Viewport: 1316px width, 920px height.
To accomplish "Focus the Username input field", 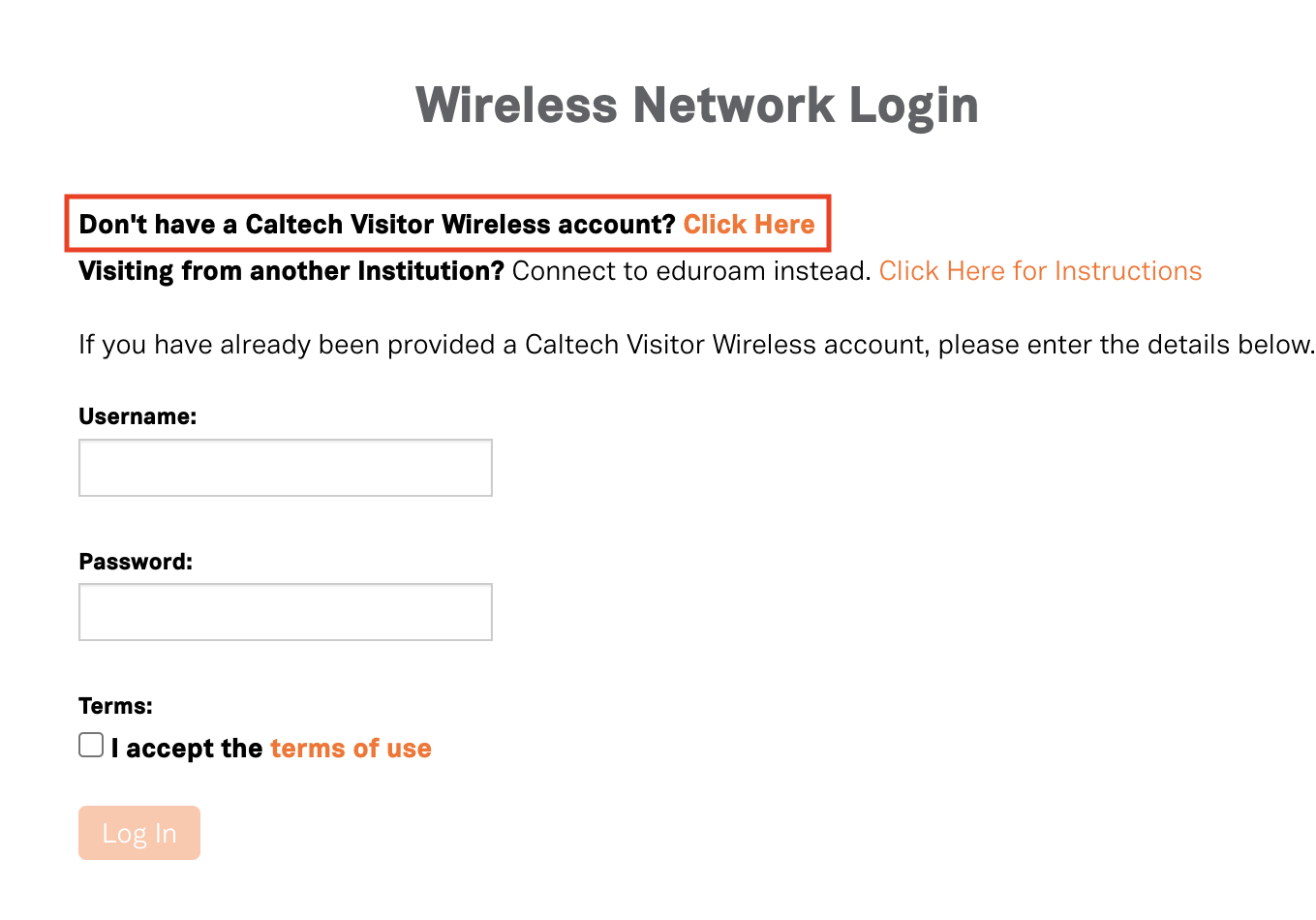I will 286,468.
